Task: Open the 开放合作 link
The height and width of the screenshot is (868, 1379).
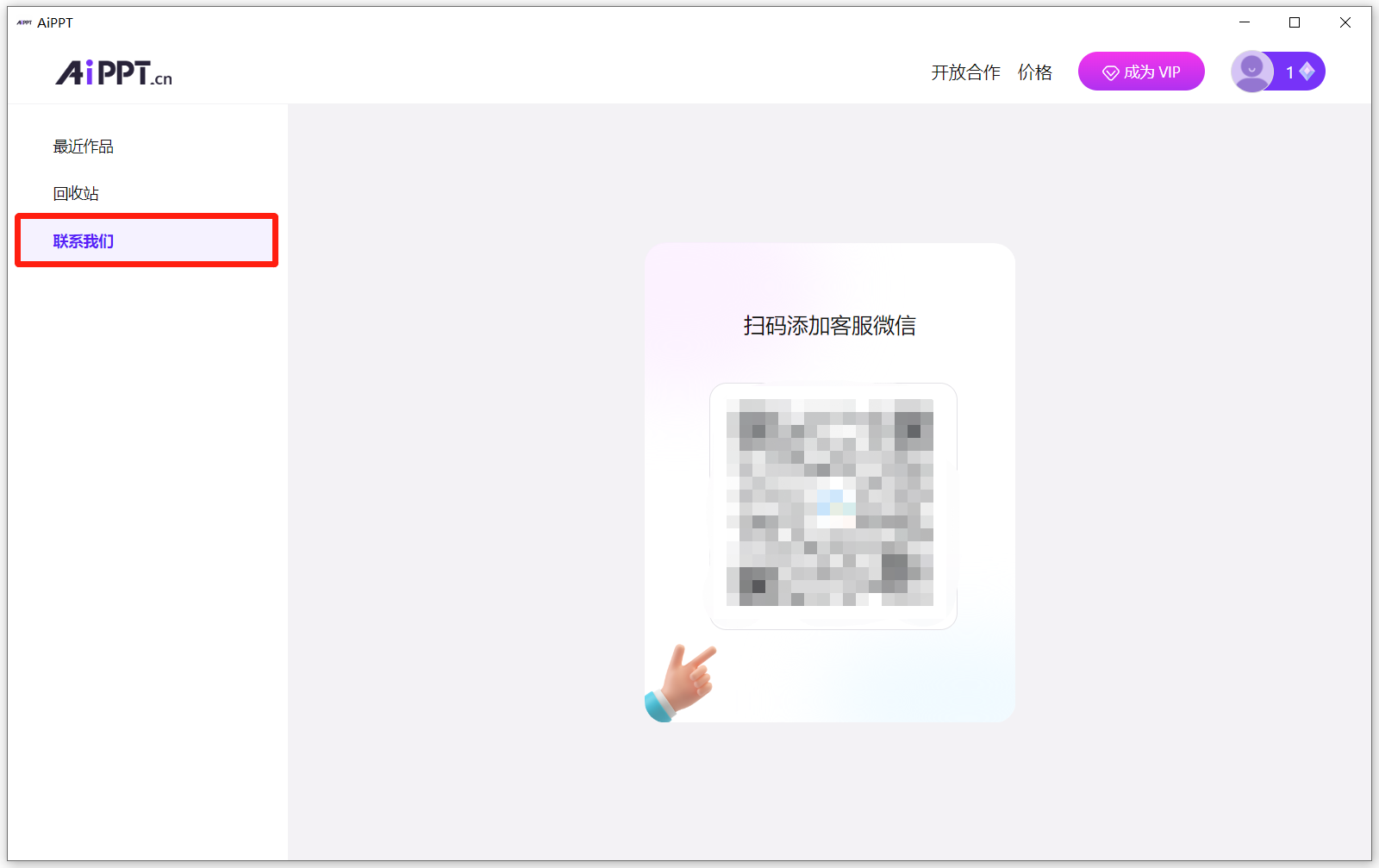Action: pos(965,72)
